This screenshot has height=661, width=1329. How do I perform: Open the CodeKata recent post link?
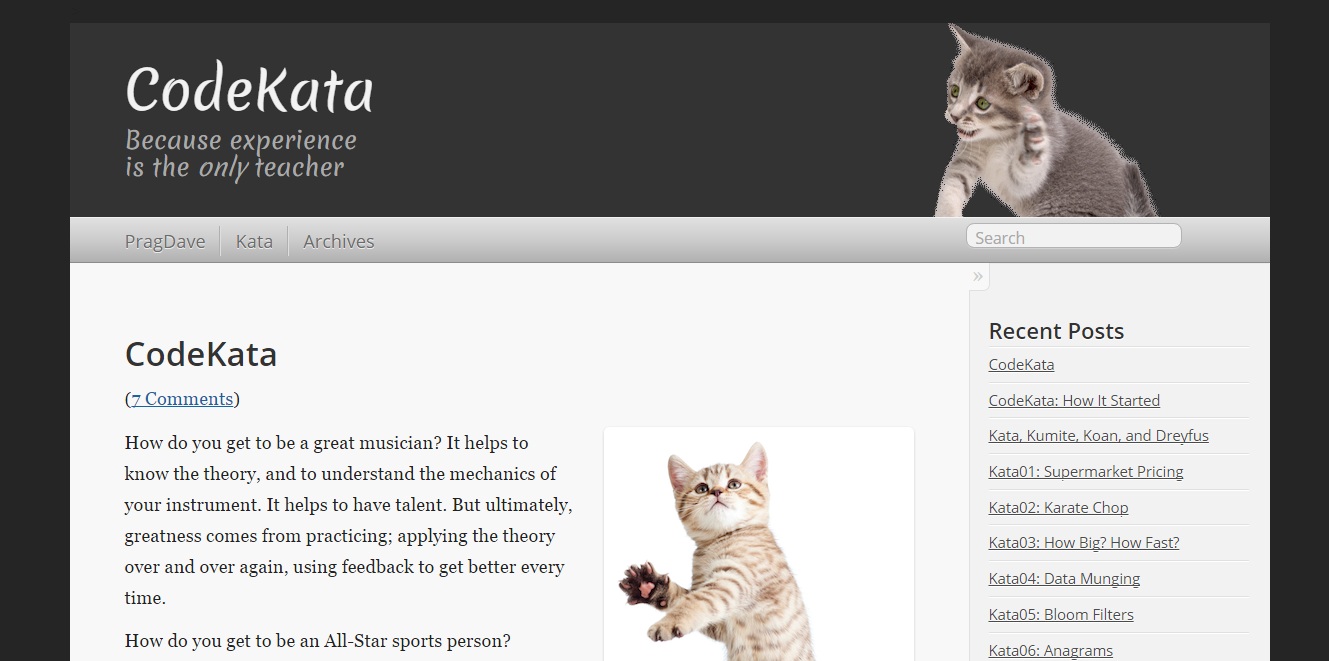[x=1021, y=365]
